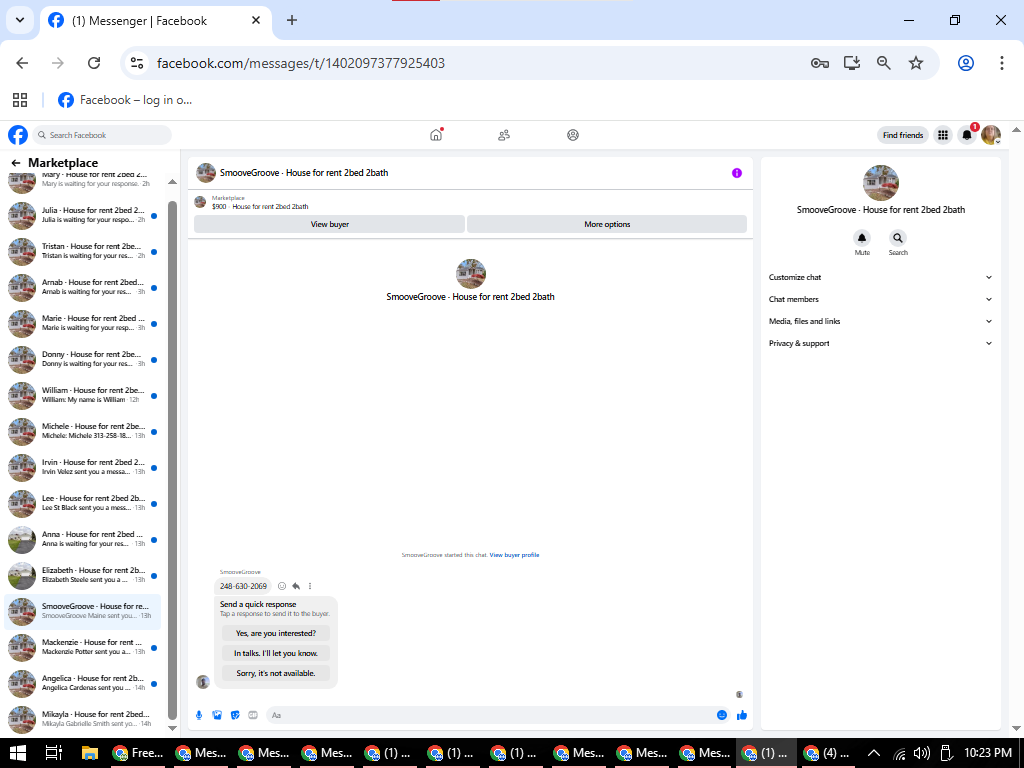Show hidden system tray icons chevron
The width and height of the screenshot is (1024, 768).
pyautogui.click(x=873, y=753)
